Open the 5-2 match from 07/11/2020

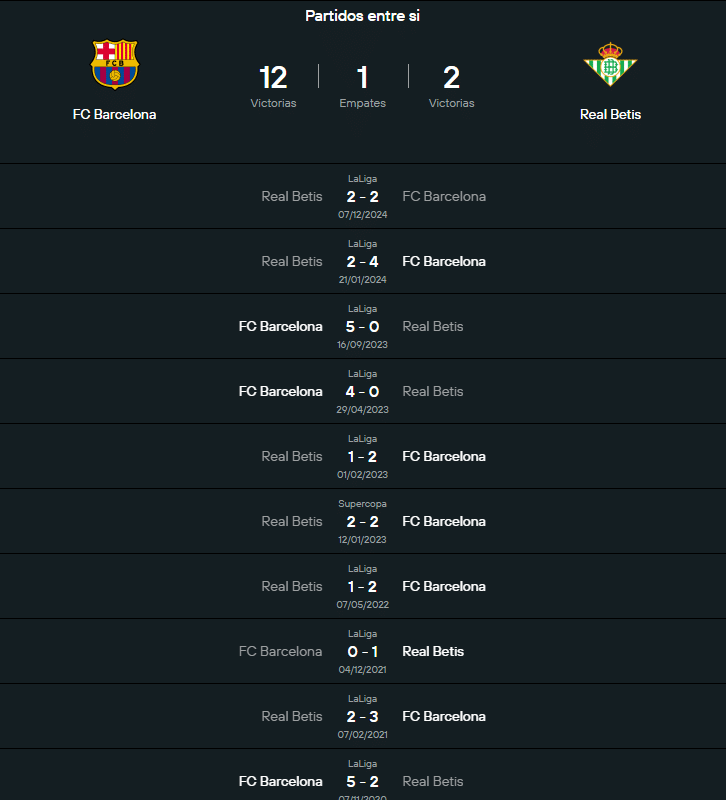362,781
